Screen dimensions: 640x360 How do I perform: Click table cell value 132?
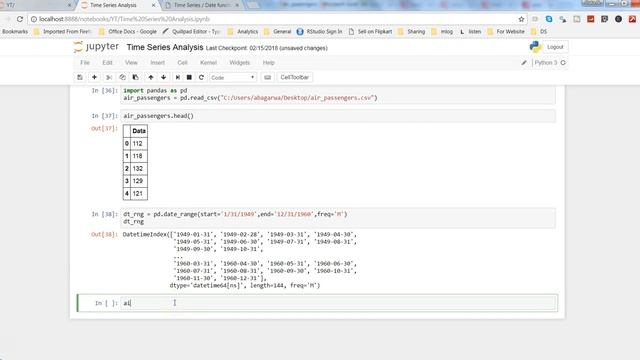[138, 169]
